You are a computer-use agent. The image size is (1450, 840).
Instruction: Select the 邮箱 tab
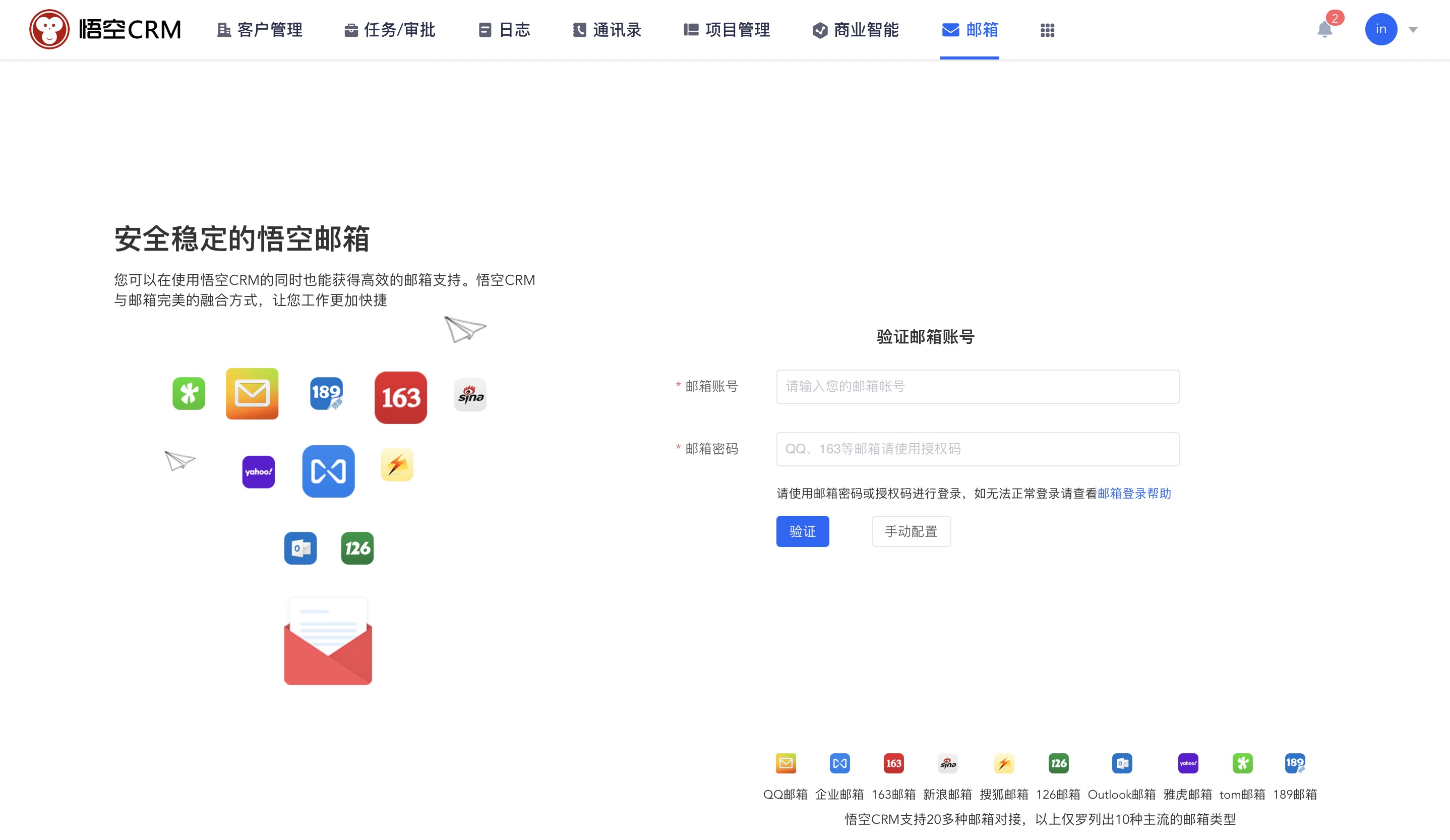970,30
